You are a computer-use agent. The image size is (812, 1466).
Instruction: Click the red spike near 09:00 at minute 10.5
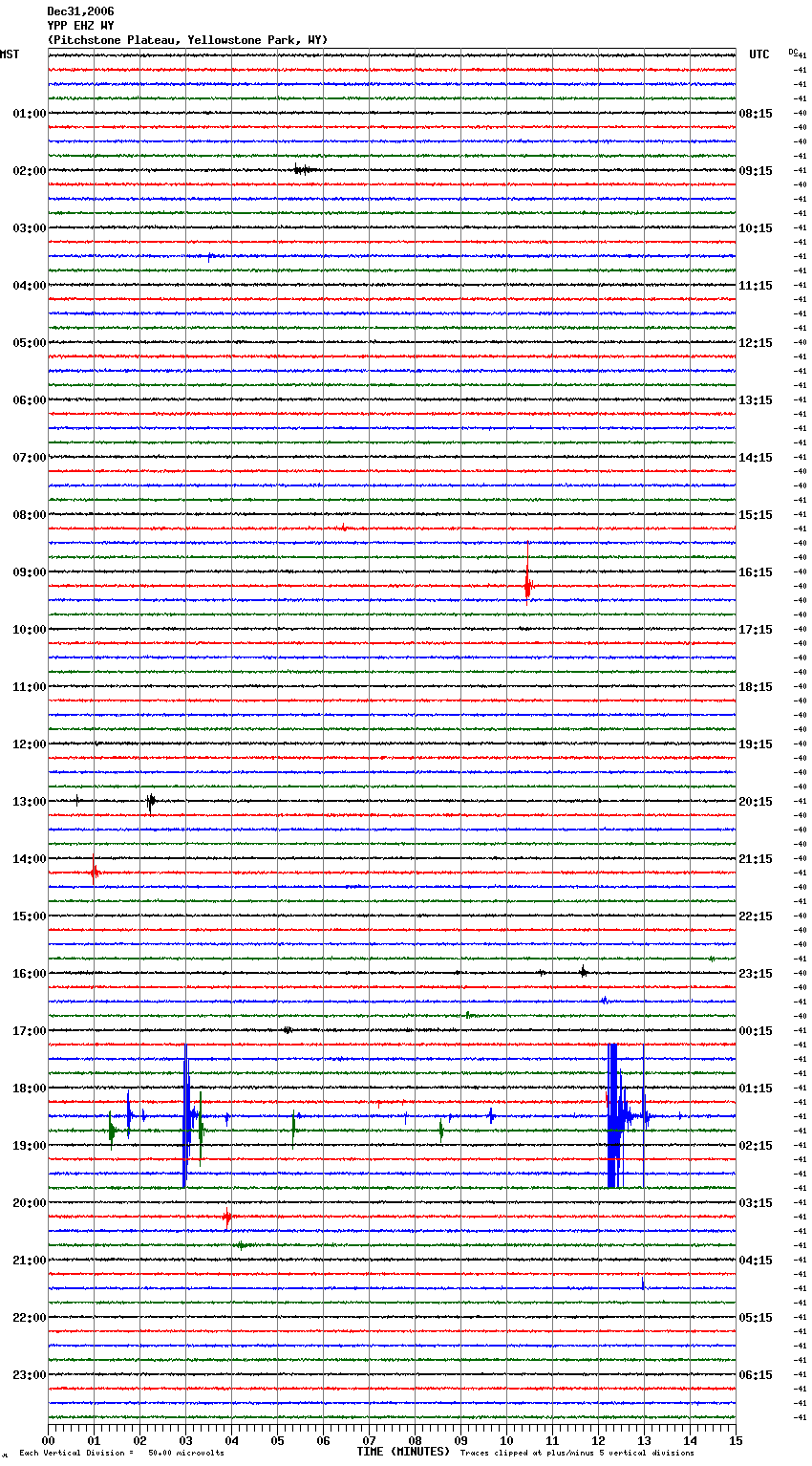[x=527, y=571]
